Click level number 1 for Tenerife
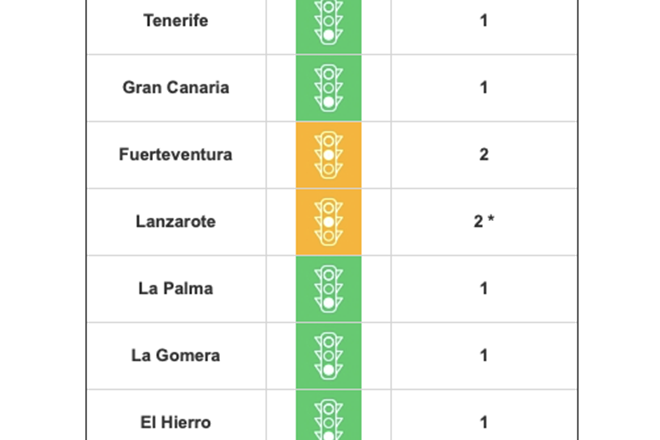 484,21
